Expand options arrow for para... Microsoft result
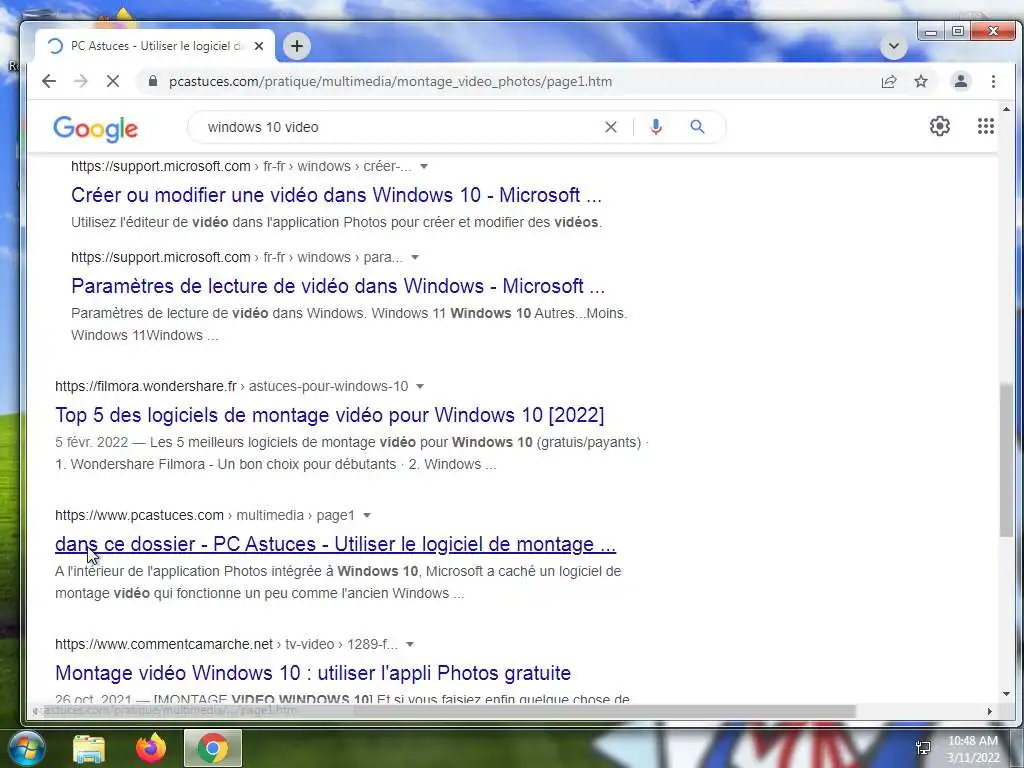This screenshot has height=768, width=1024. click(x=415, y=257)
